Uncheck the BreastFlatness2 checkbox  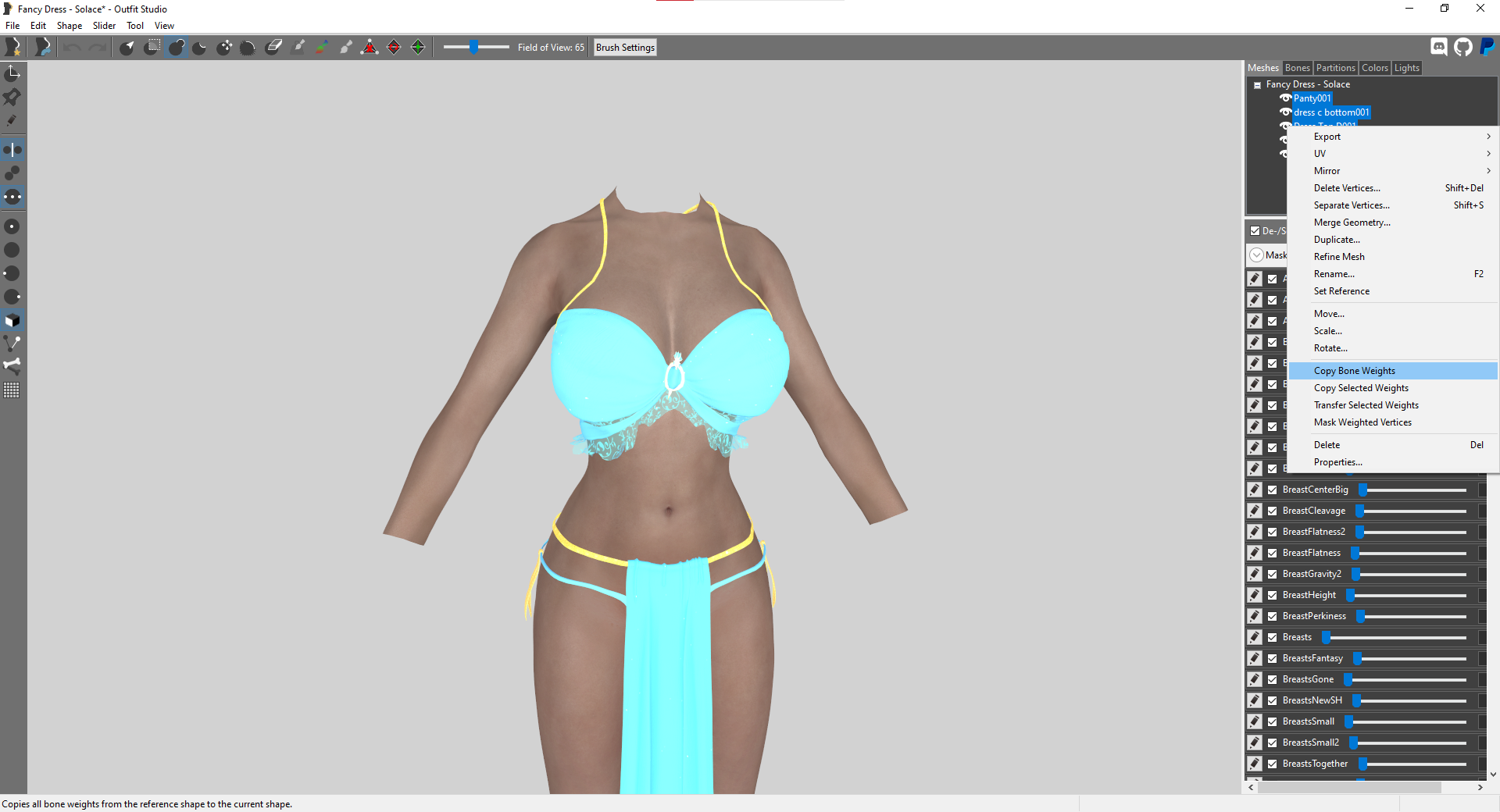(x=1273, y=532)
